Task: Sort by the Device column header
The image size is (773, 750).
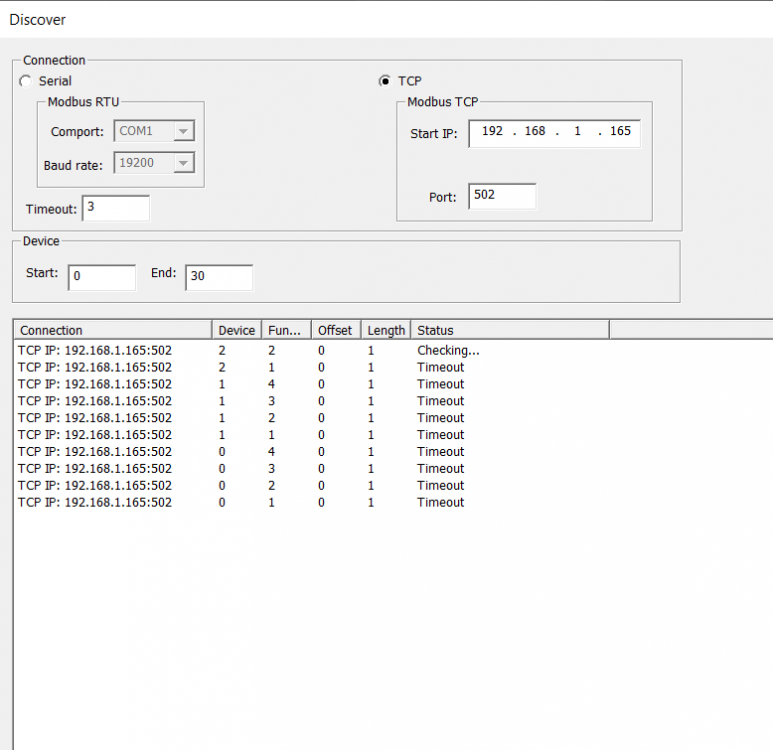Action: click(x=237, y=330)
